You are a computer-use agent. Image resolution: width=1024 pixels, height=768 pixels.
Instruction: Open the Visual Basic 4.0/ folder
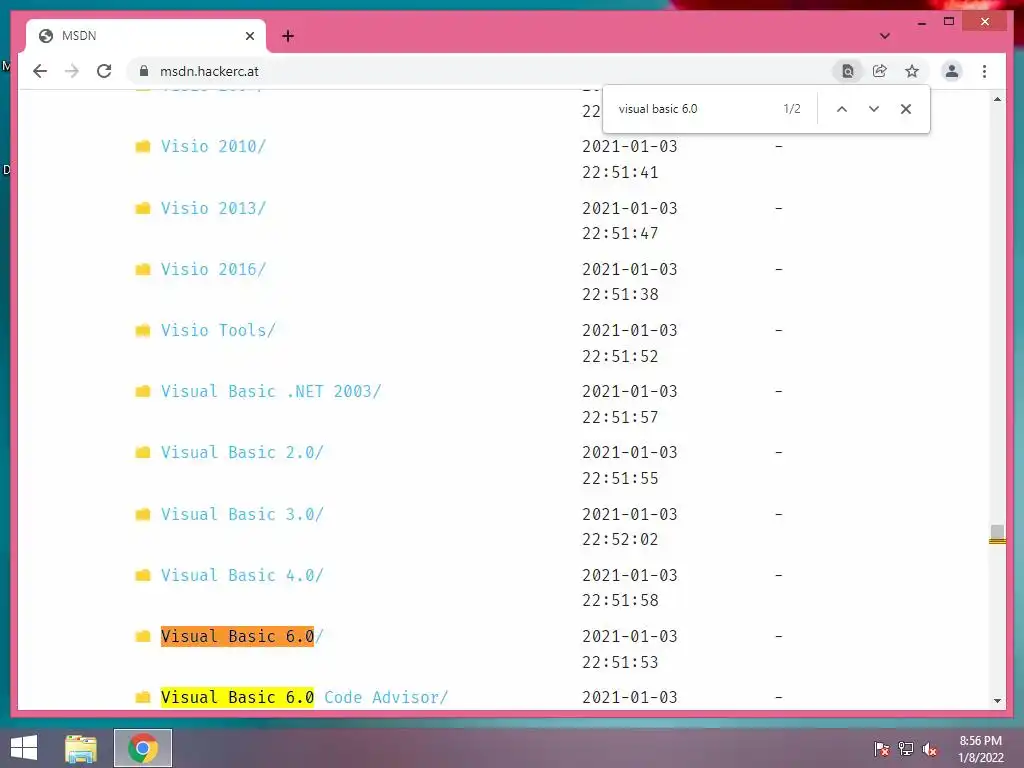coord(242,575)
